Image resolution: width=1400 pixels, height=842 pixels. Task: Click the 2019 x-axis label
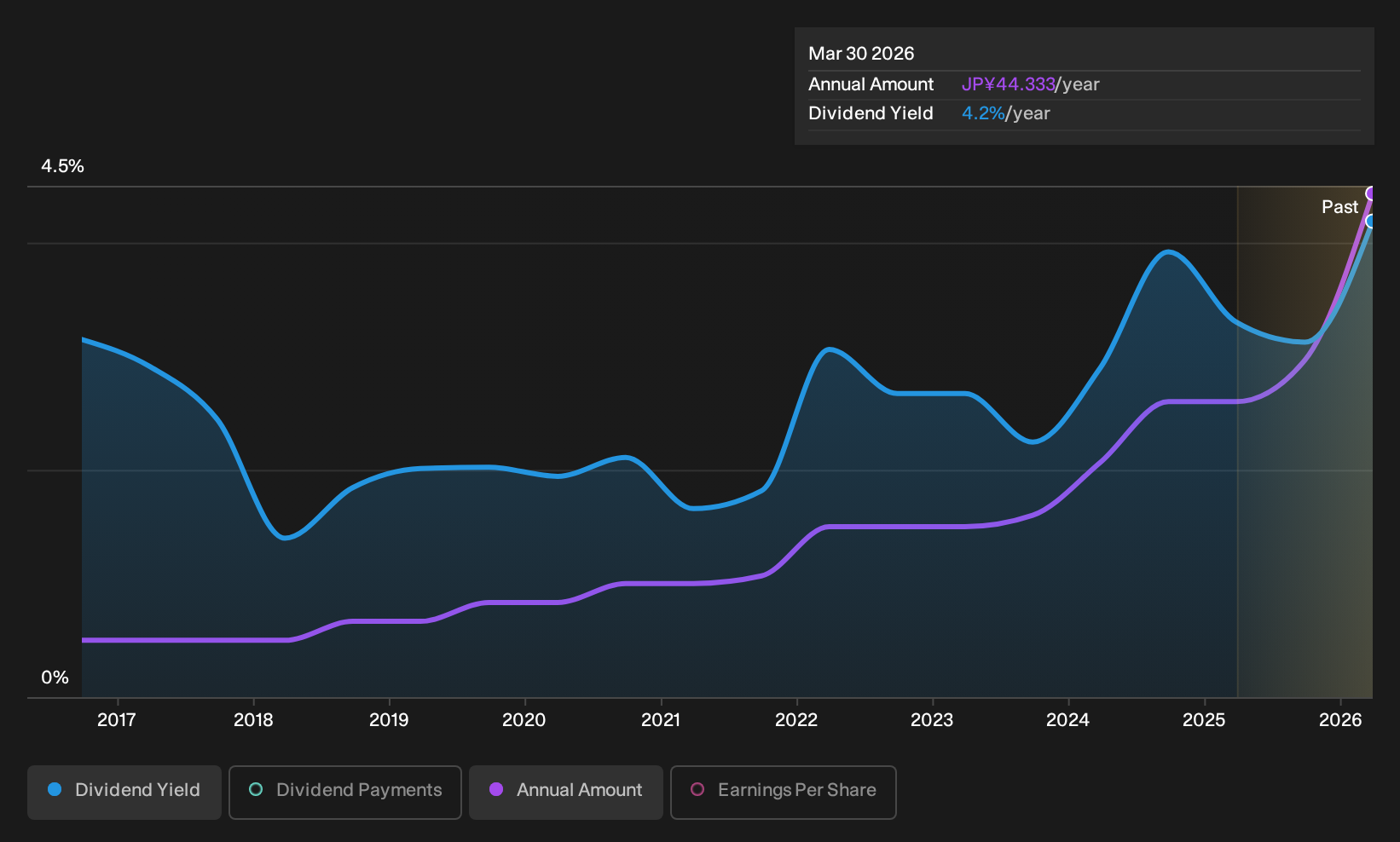(x=389, y=720)
